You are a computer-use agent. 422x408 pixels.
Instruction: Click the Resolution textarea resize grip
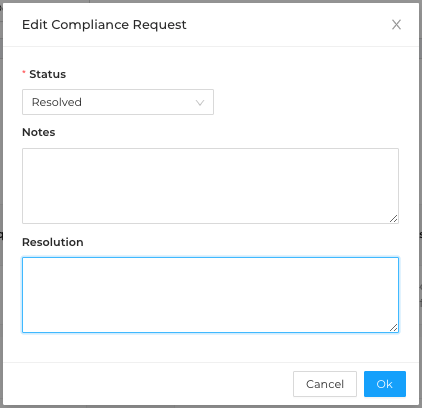(394, 328)
